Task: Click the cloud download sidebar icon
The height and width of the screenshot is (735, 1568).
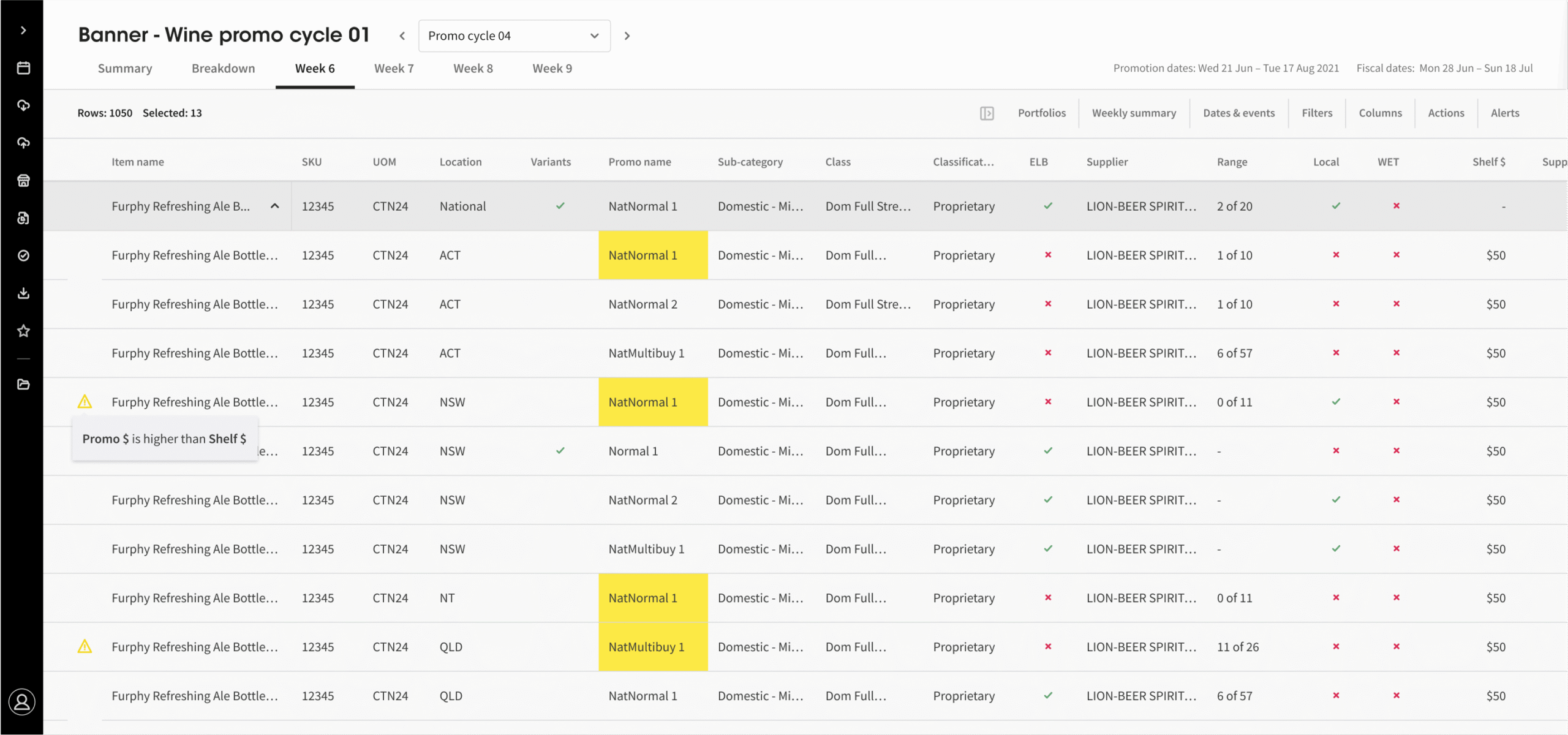Action: pos(23,105)
